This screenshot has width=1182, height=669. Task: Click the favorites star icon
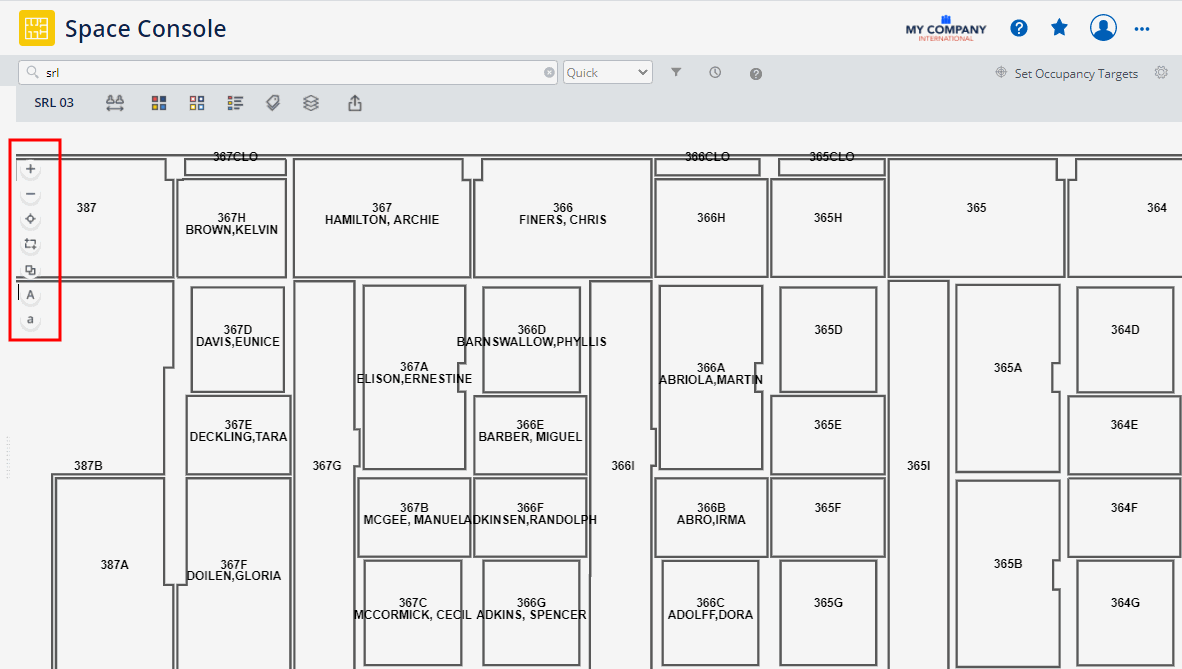pos(1059,27)
